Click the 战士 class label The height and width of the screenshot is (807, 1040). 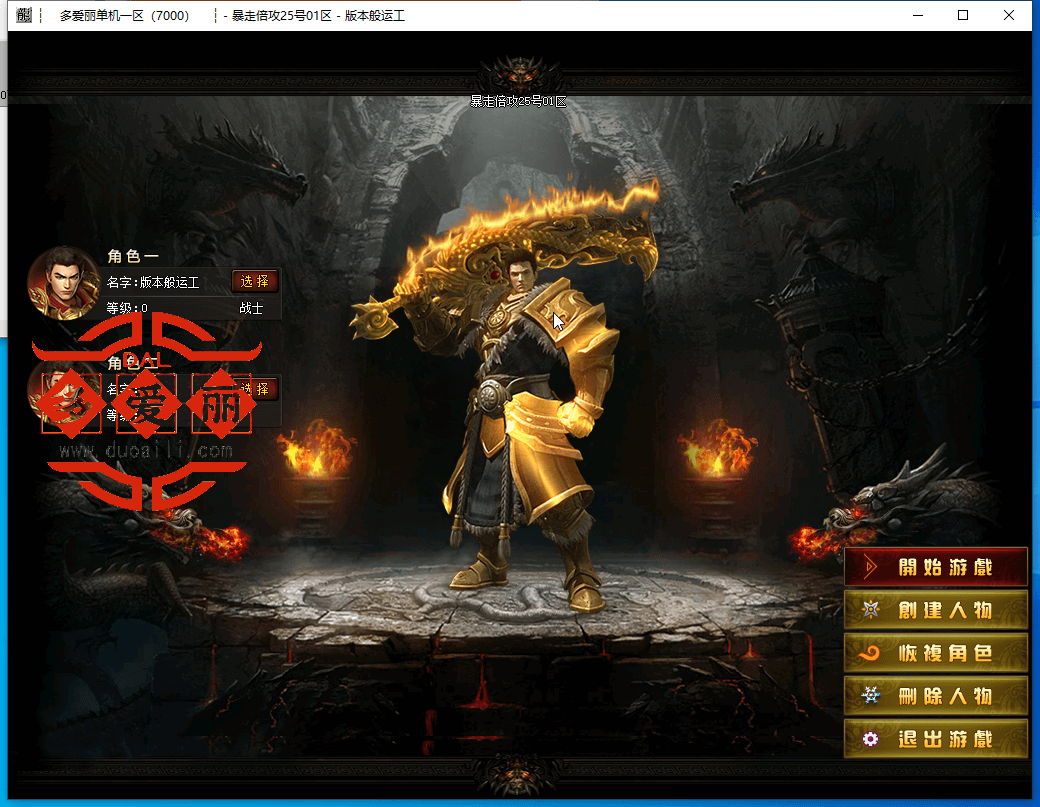tap(251, 308)
